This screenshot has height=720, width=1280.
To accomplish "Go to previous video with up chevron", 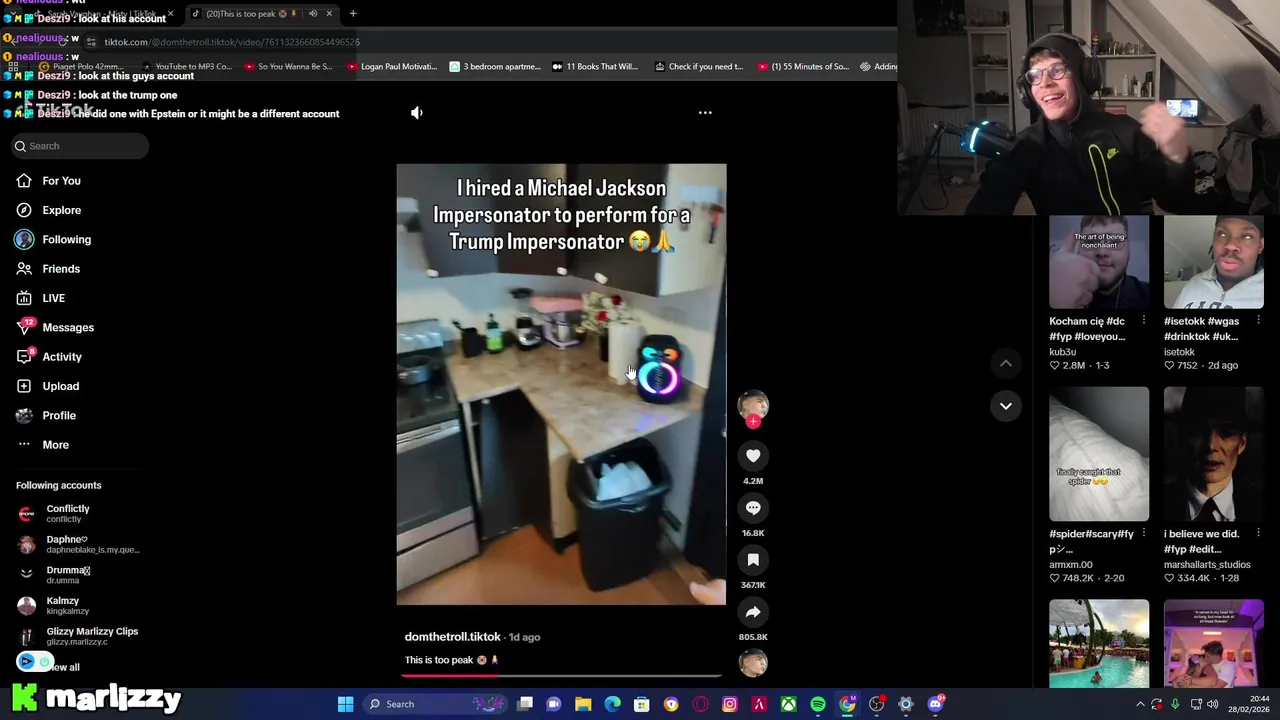I will [x=1006, y=364].
